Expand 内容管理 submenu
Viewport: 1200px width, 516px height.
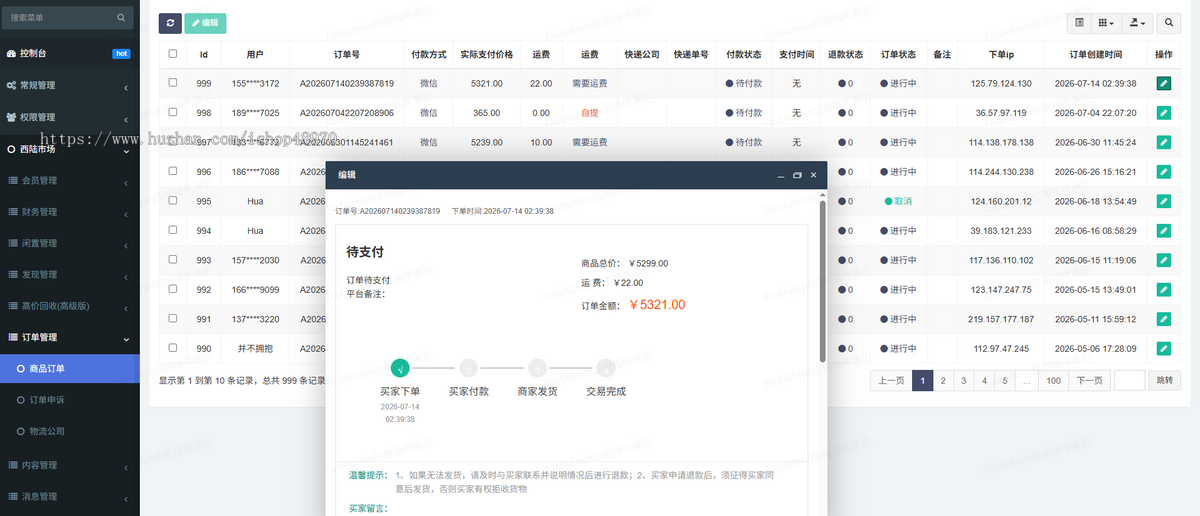pos(70,465)
